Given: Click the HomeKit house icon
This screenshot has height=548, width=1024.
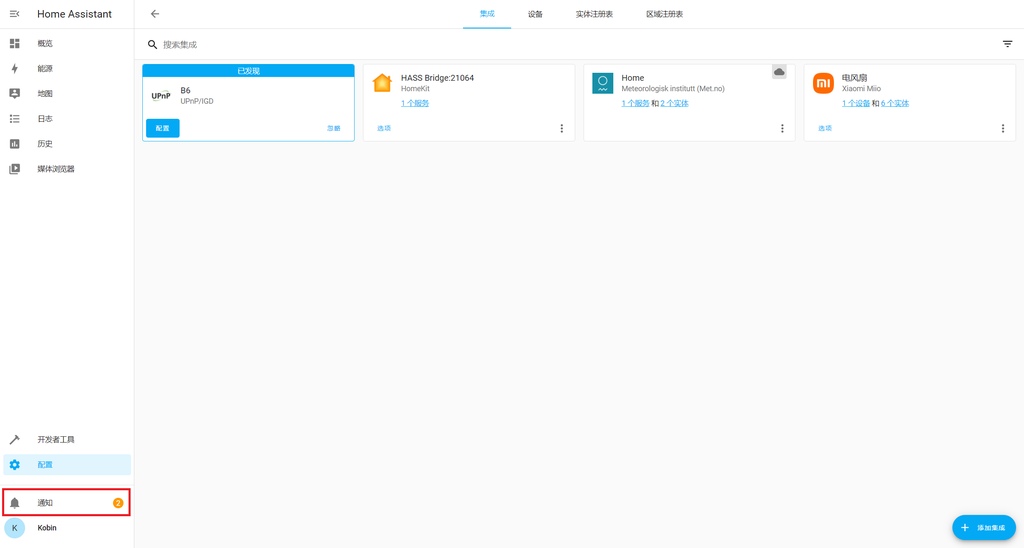Looking at the screenshot, I should click(x=382, y=83).
